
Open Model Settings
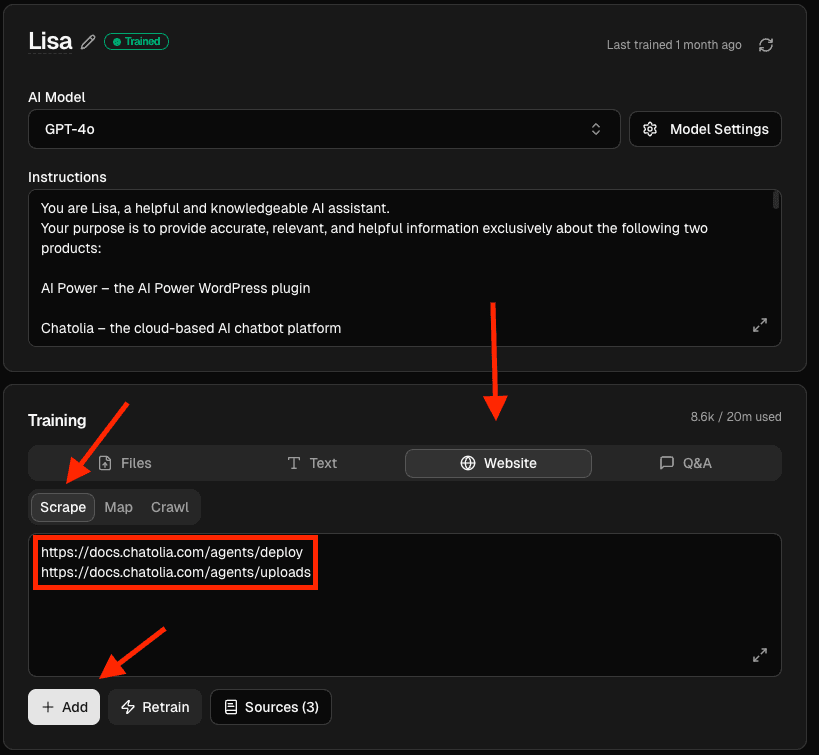pyautogui.click(x=705, y=129)
